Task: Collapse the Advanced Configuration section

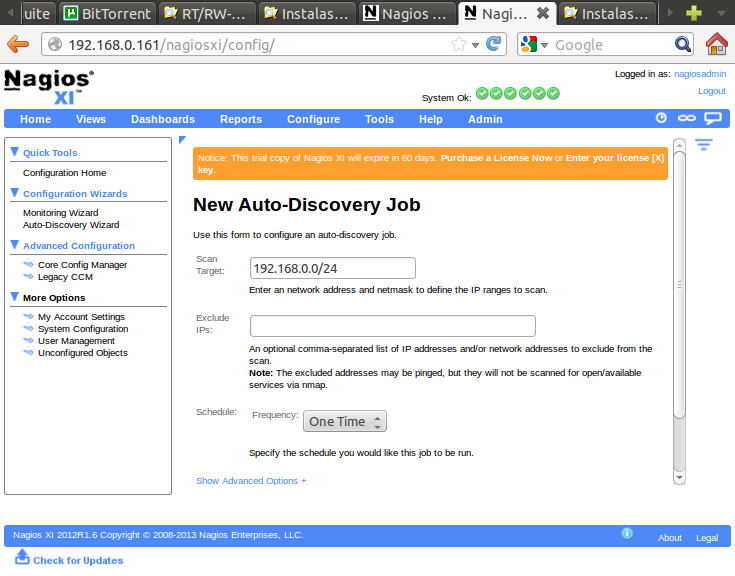Action: (15, 245)
